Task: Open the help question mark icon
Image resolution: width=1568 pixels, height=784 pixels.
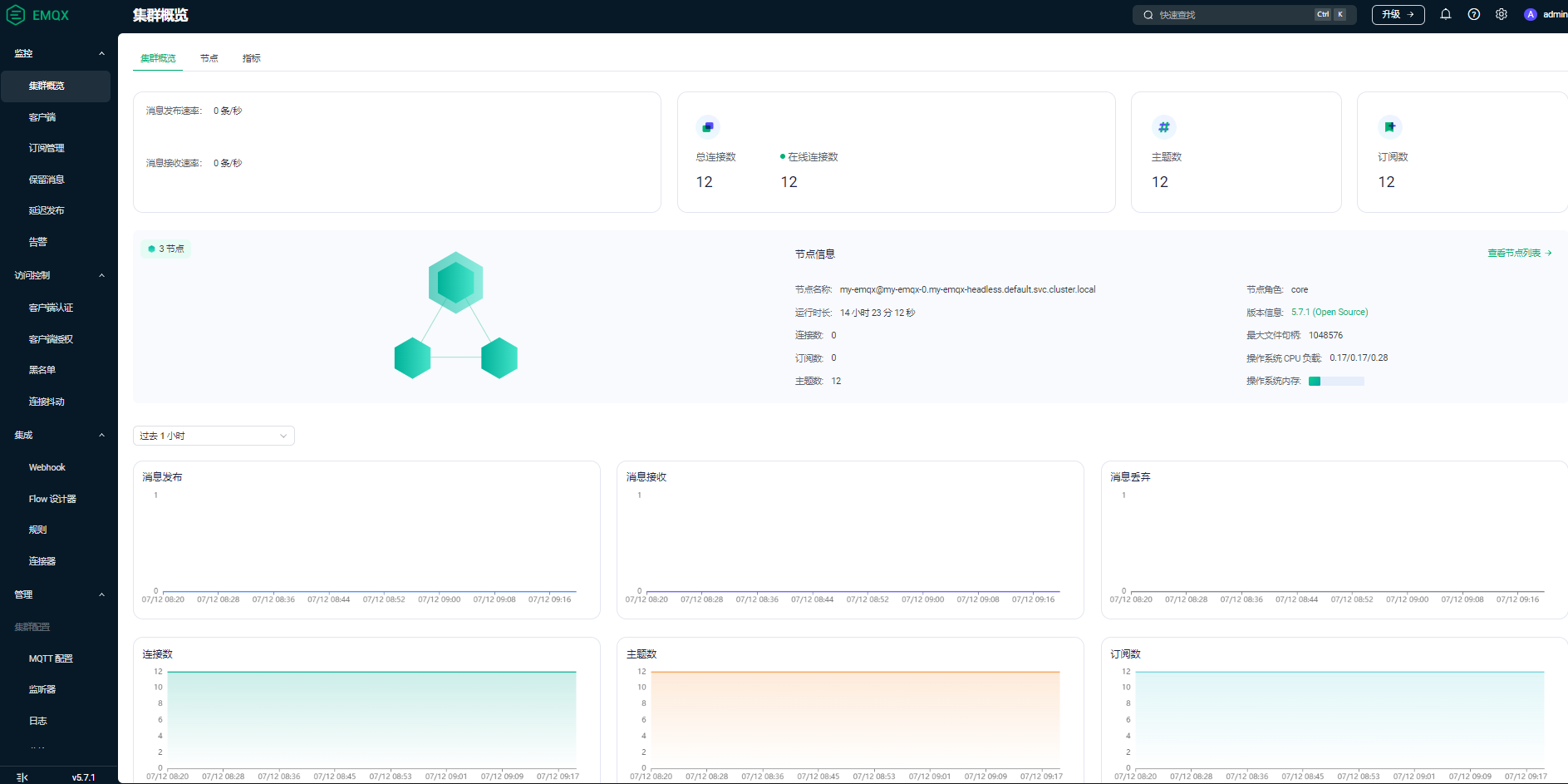Action: 1474,14
